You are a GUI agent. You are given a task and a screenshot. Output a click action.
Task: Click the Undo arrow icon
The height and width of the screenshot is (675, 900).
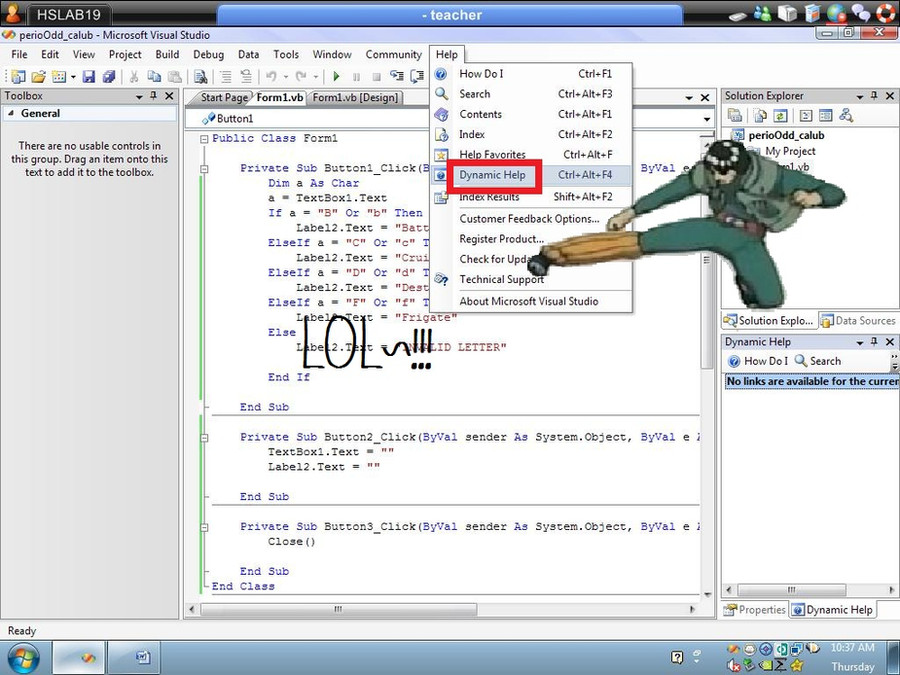pyautogui.click(x=271, y=76)
